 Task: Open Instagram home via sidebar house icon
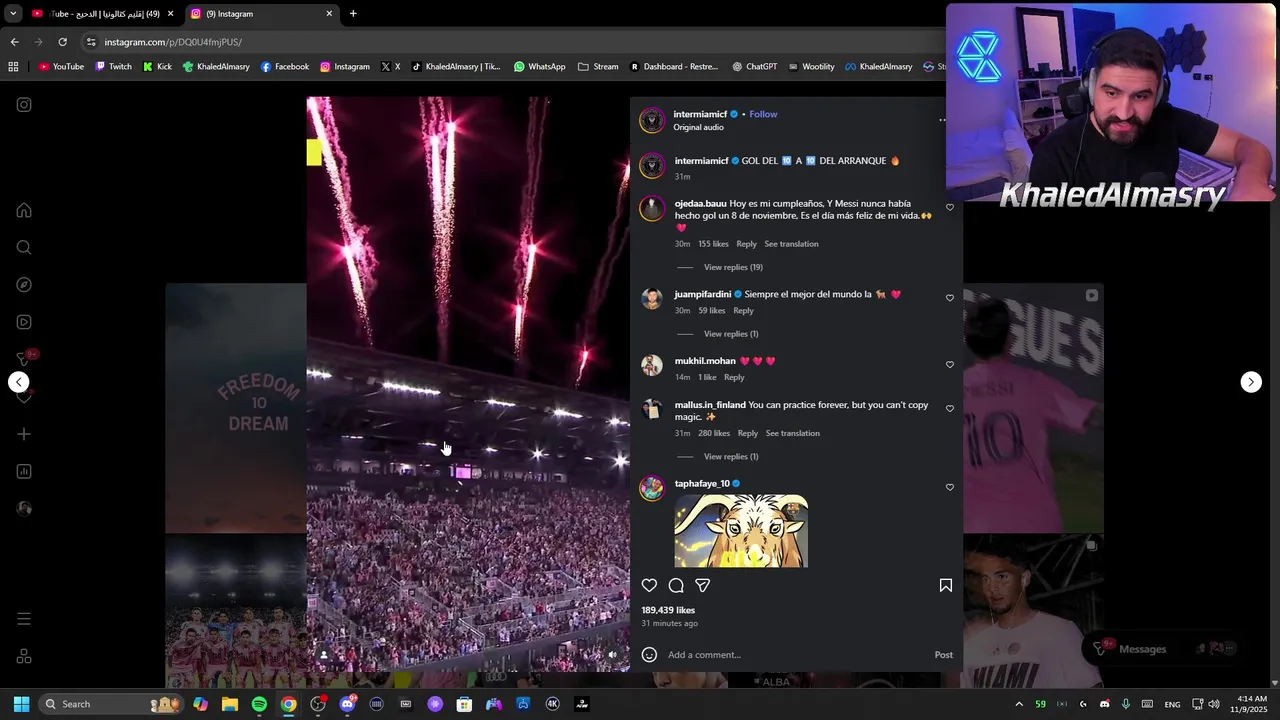pos(24,211)
